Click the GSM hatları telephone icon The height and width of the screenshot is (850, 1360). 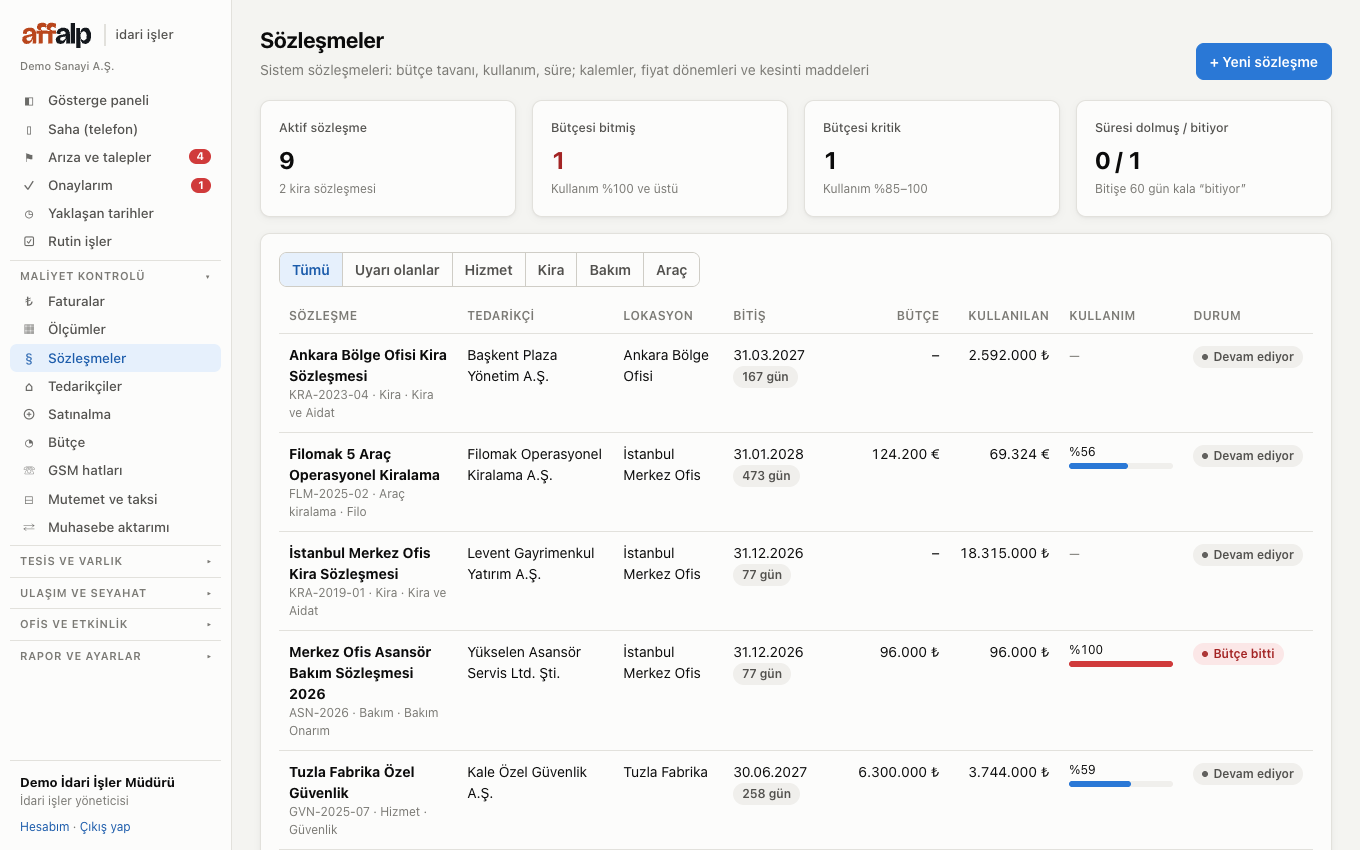click(29, 470)
